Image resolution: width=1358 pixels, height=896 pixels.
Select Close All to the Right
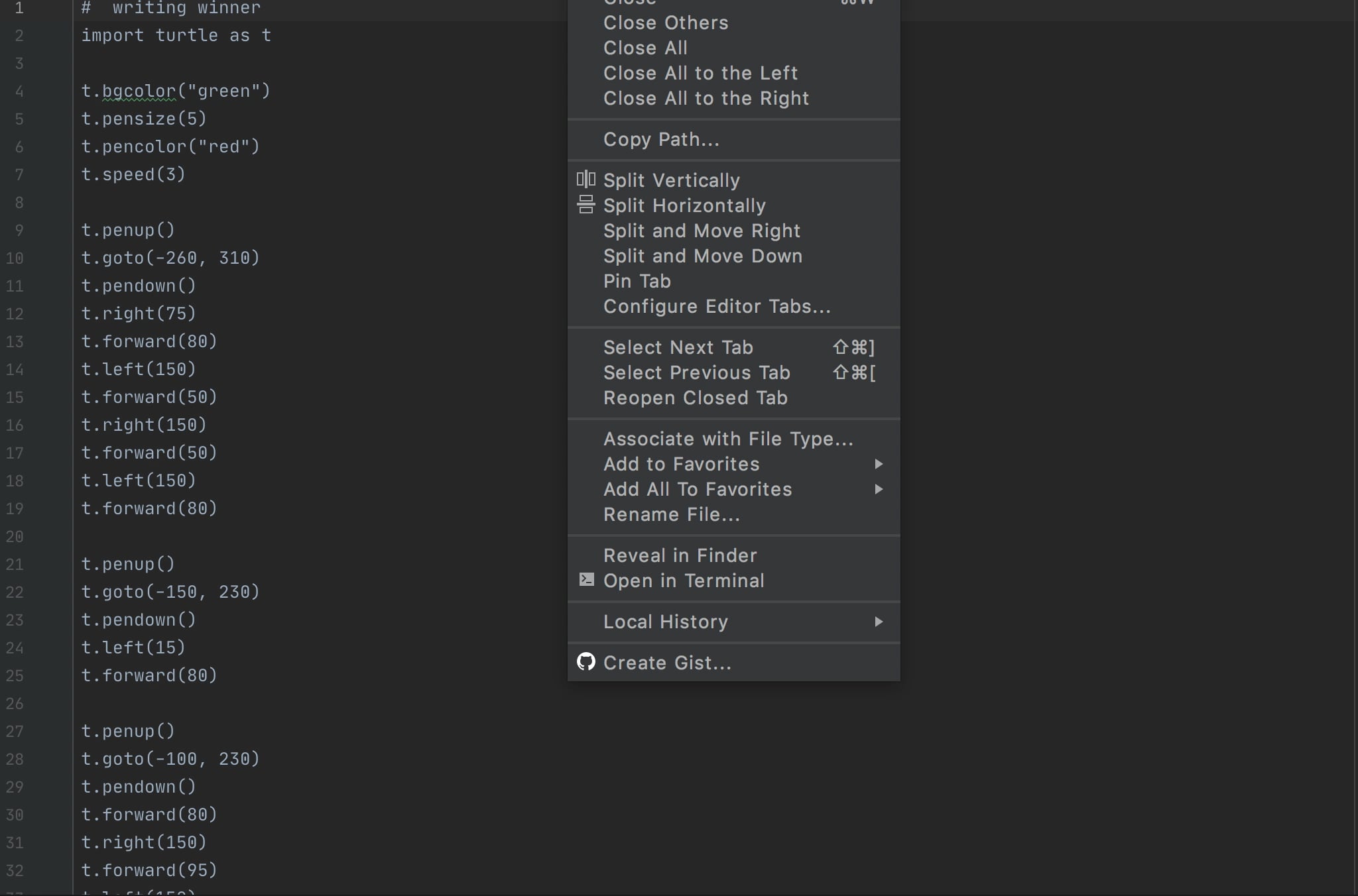734,98
